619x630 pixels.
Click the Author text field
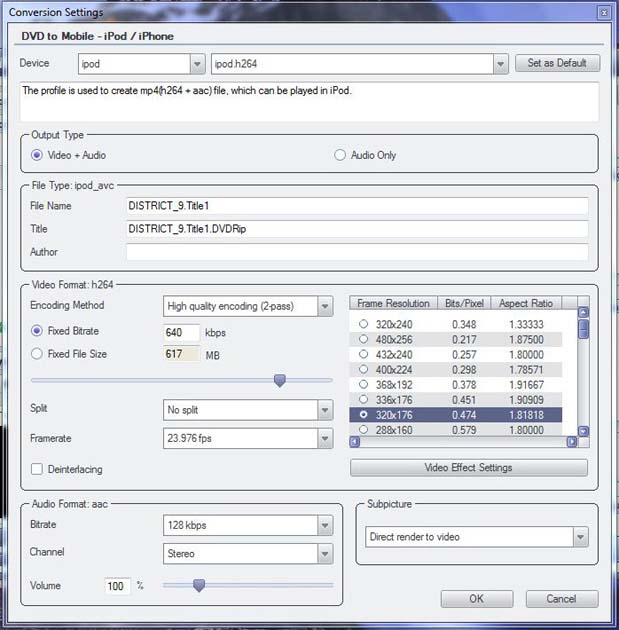pos(357,252)
